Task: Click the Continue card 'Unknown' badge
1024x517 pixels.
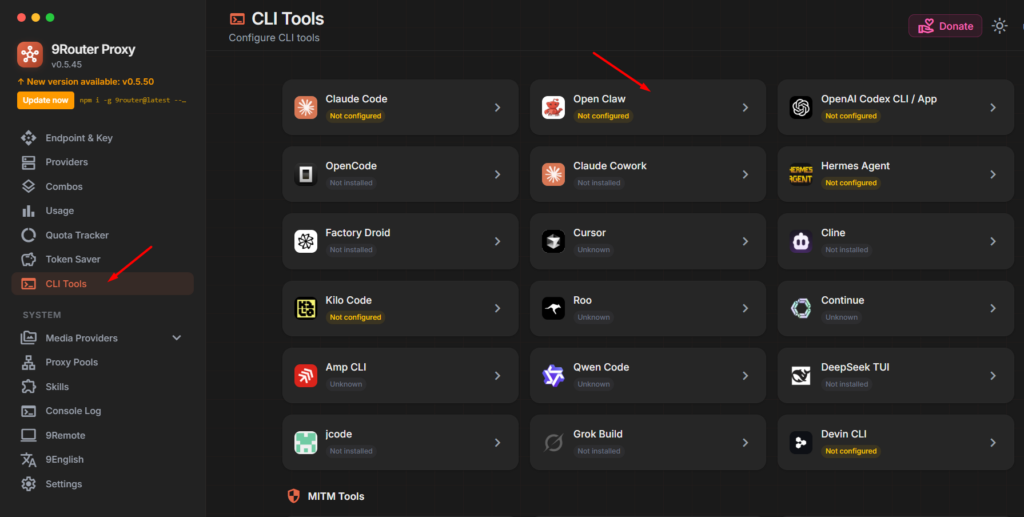Action: point(841,317)
